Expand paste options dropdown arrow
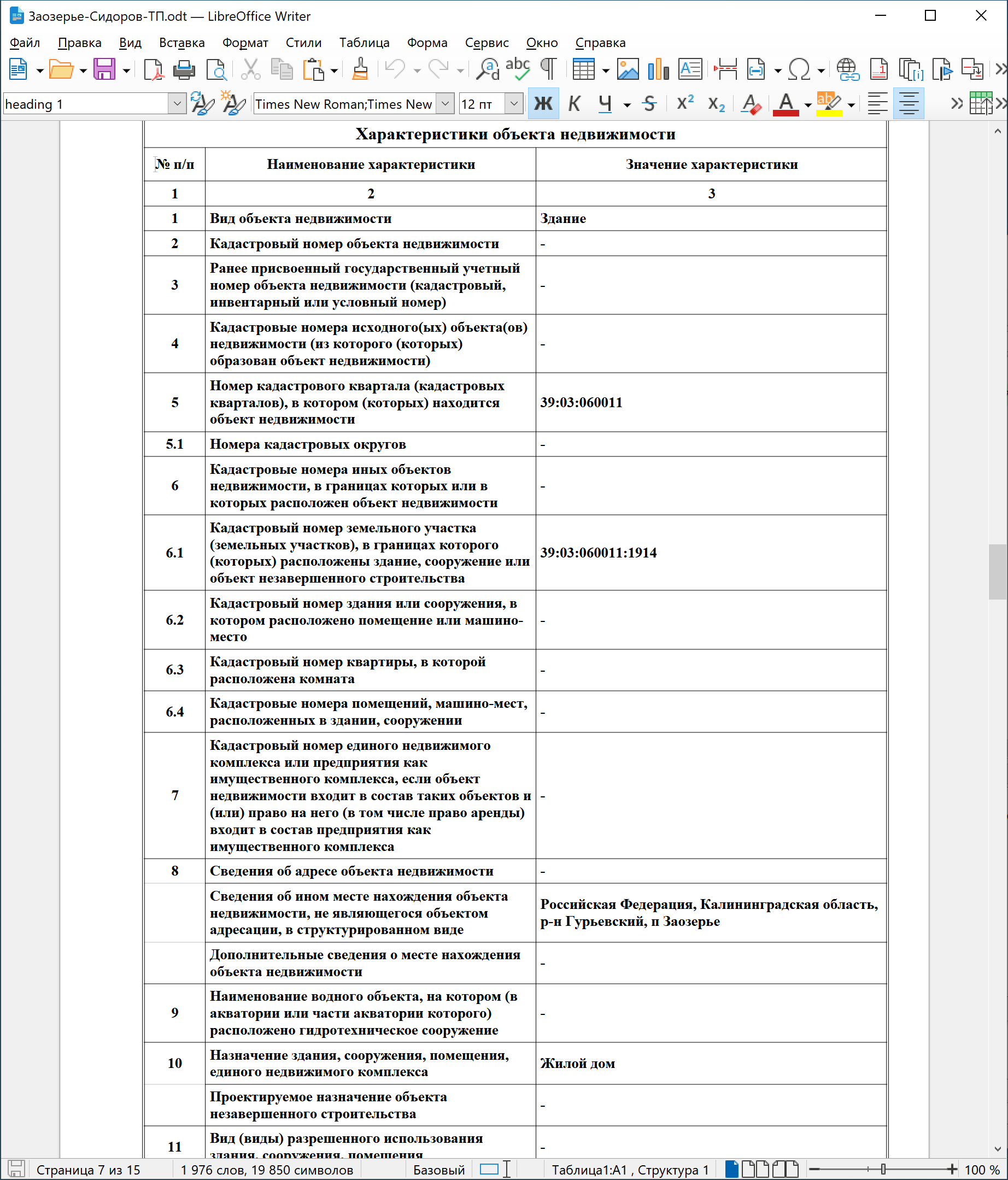The image size is (1008, 1180). coord(335,71)
